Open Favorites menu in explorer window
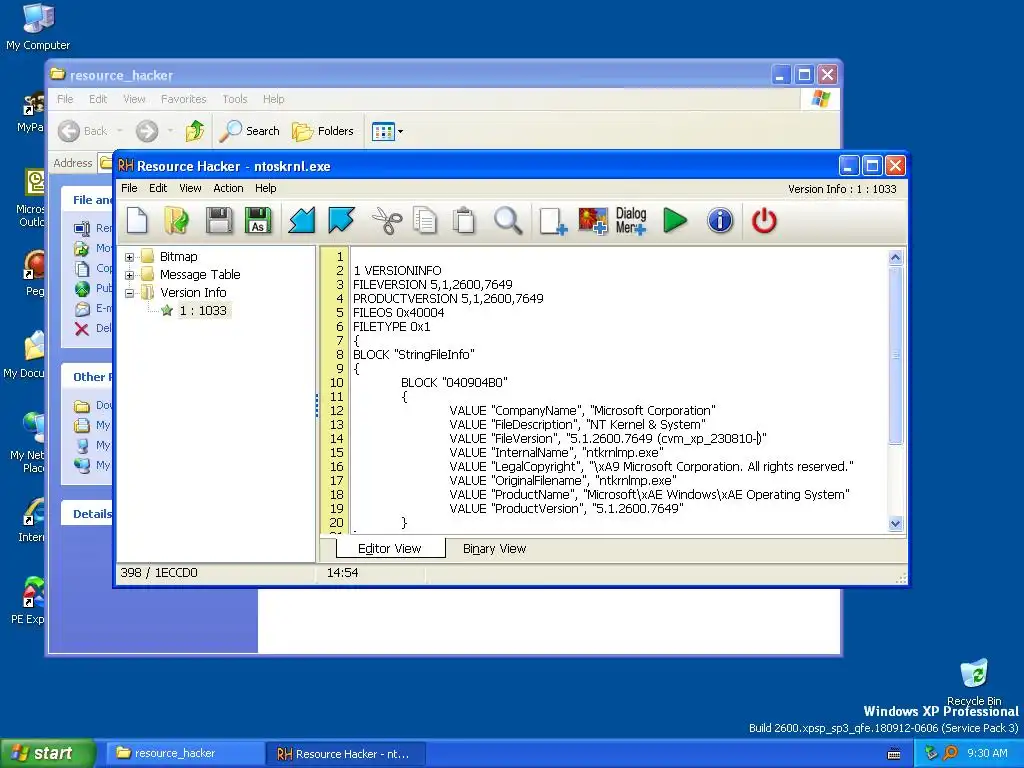The image size is (1024, 768). pyautogui.click(x=184, y=99)
